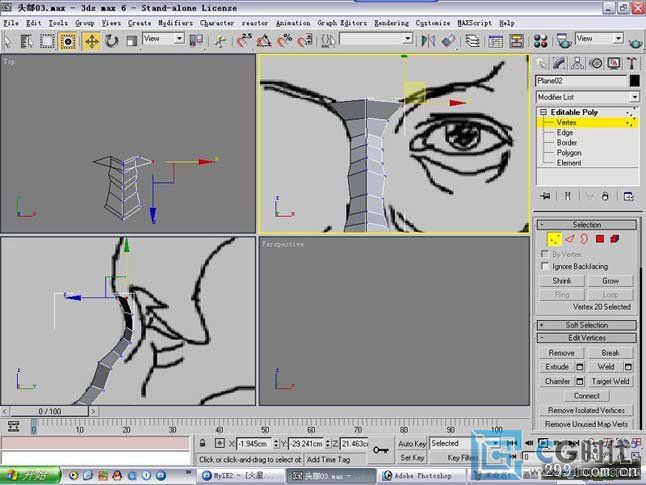This screenshot has height=485, width=646.
Task: Collapse the Editable Poly tree
Action: coord(543,112)
